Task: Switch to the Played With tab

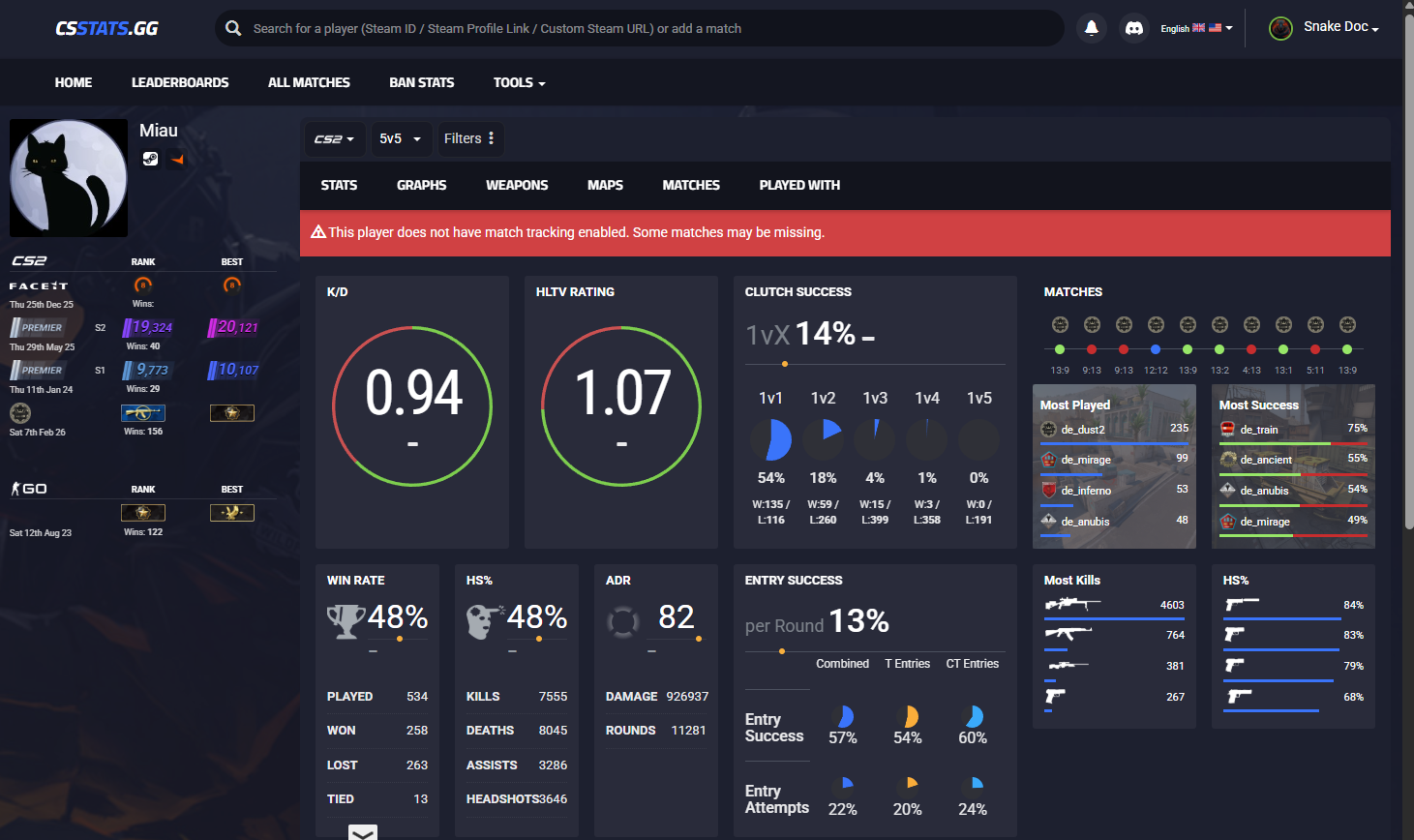Action: click(x=799, y=185)
